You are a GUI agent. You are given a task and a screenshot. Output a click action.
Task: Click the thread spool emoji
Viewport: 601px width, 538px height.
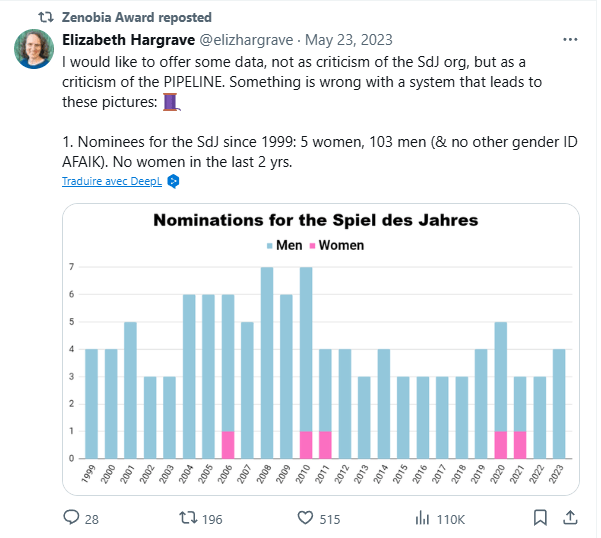pos(168,102)
